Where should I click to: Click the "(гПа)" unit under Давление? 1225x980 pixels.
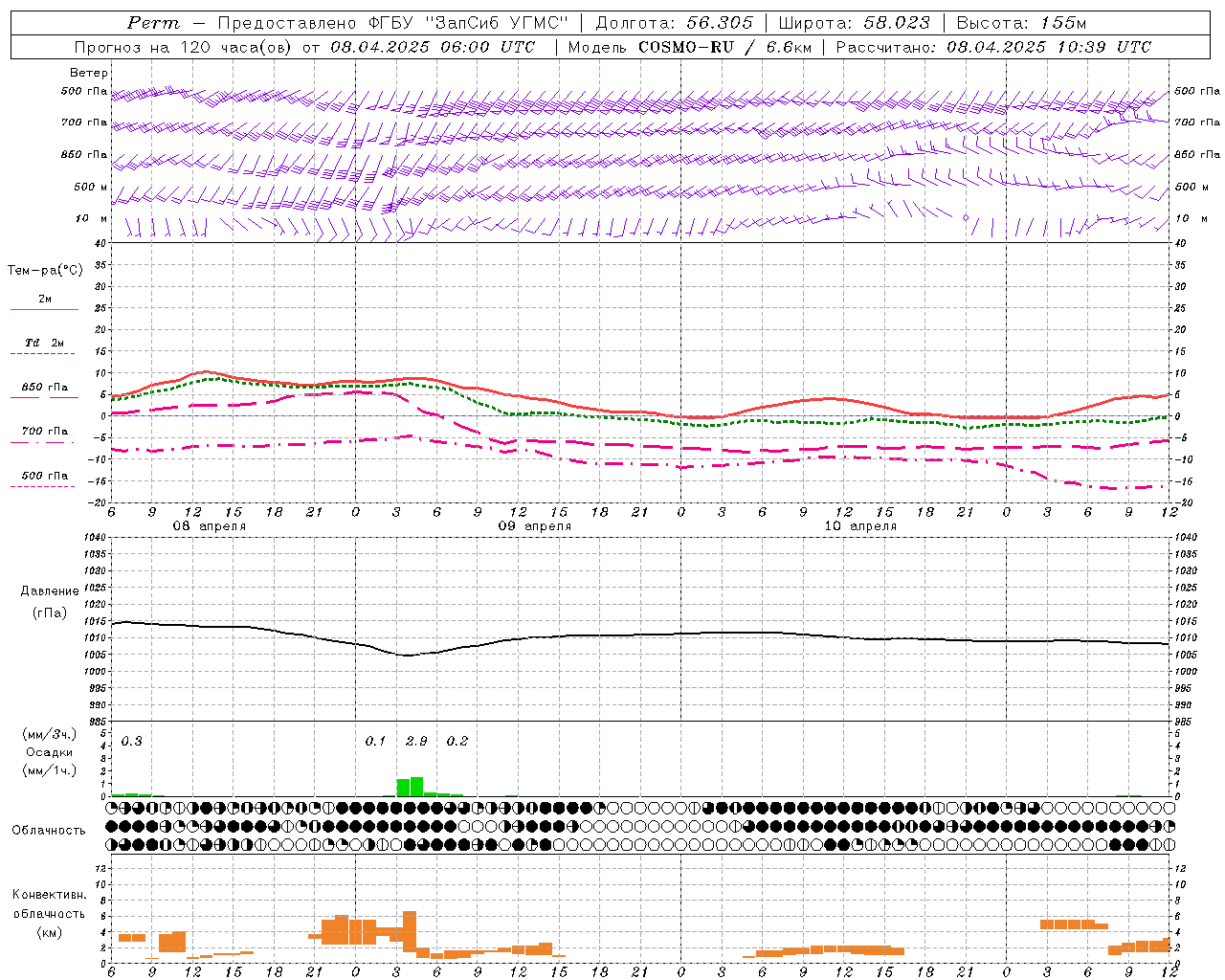point(50,613)
